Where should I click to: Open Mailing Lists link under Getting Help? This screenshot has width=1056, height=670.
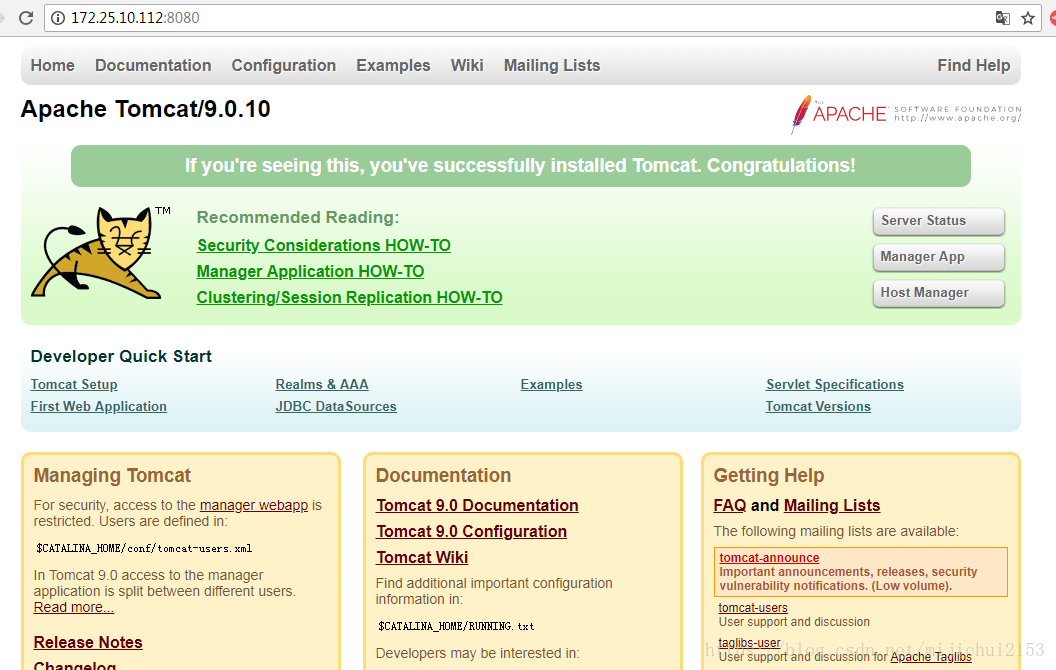(832, 506)
